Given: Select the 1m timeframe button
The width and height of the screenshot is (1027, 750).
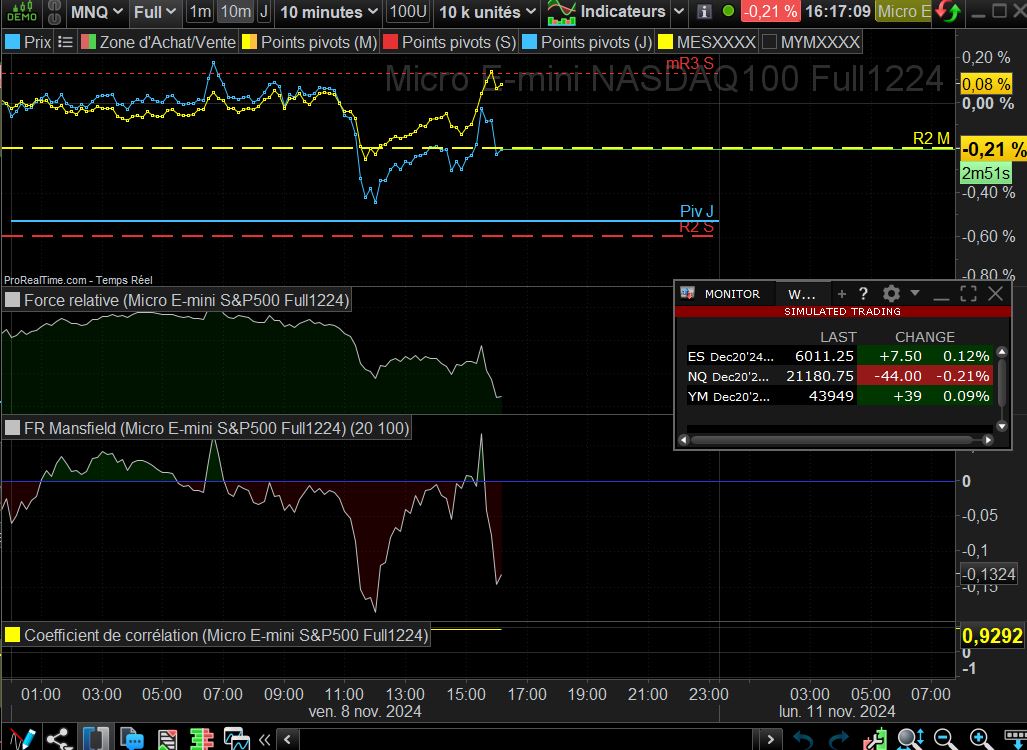Looking at the screenshot, I should point(200,12).
